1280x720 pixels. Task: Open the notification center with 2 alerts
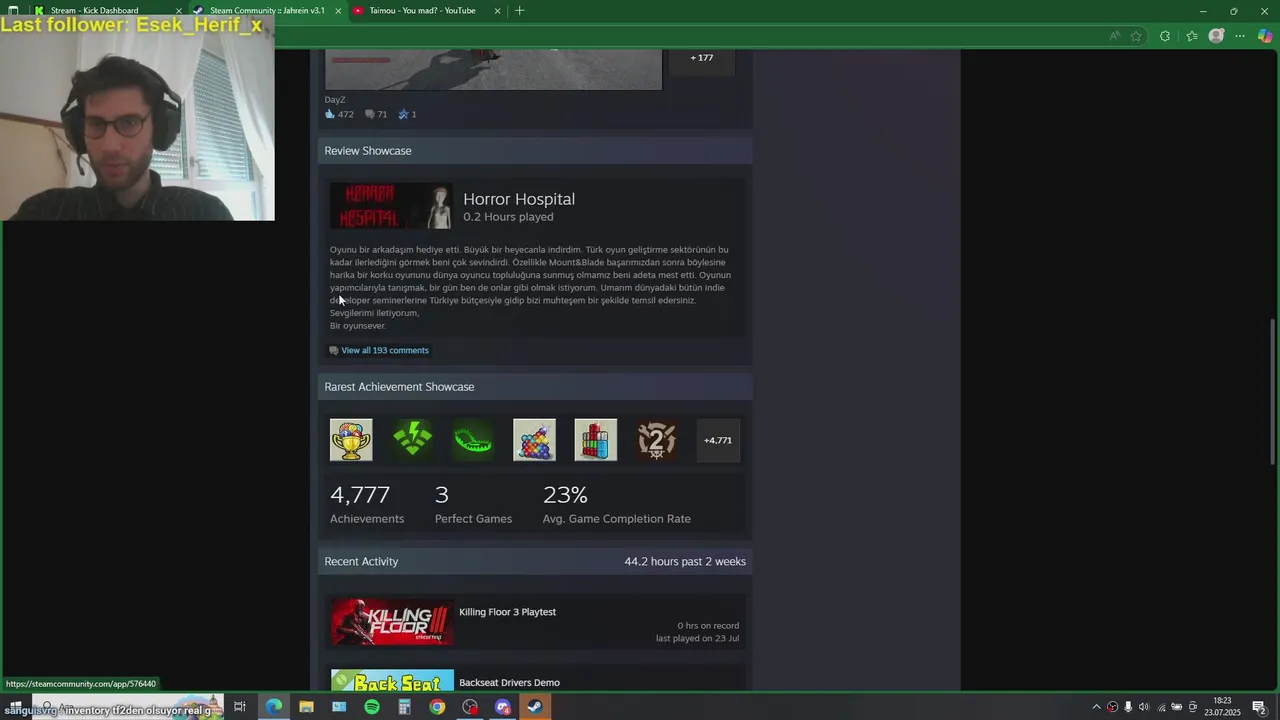[1259, 707]
